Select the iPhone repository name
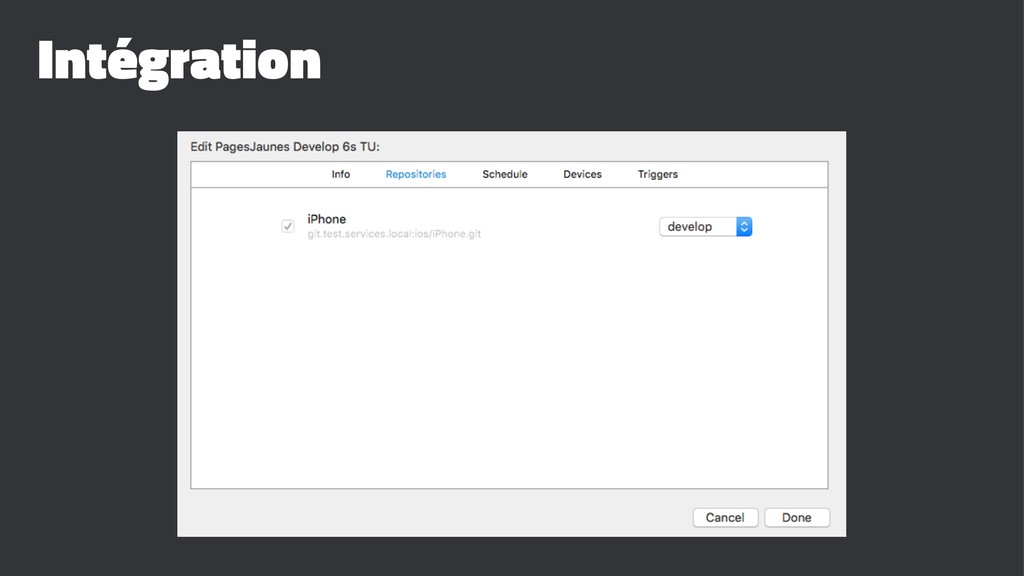 [327, 219]
